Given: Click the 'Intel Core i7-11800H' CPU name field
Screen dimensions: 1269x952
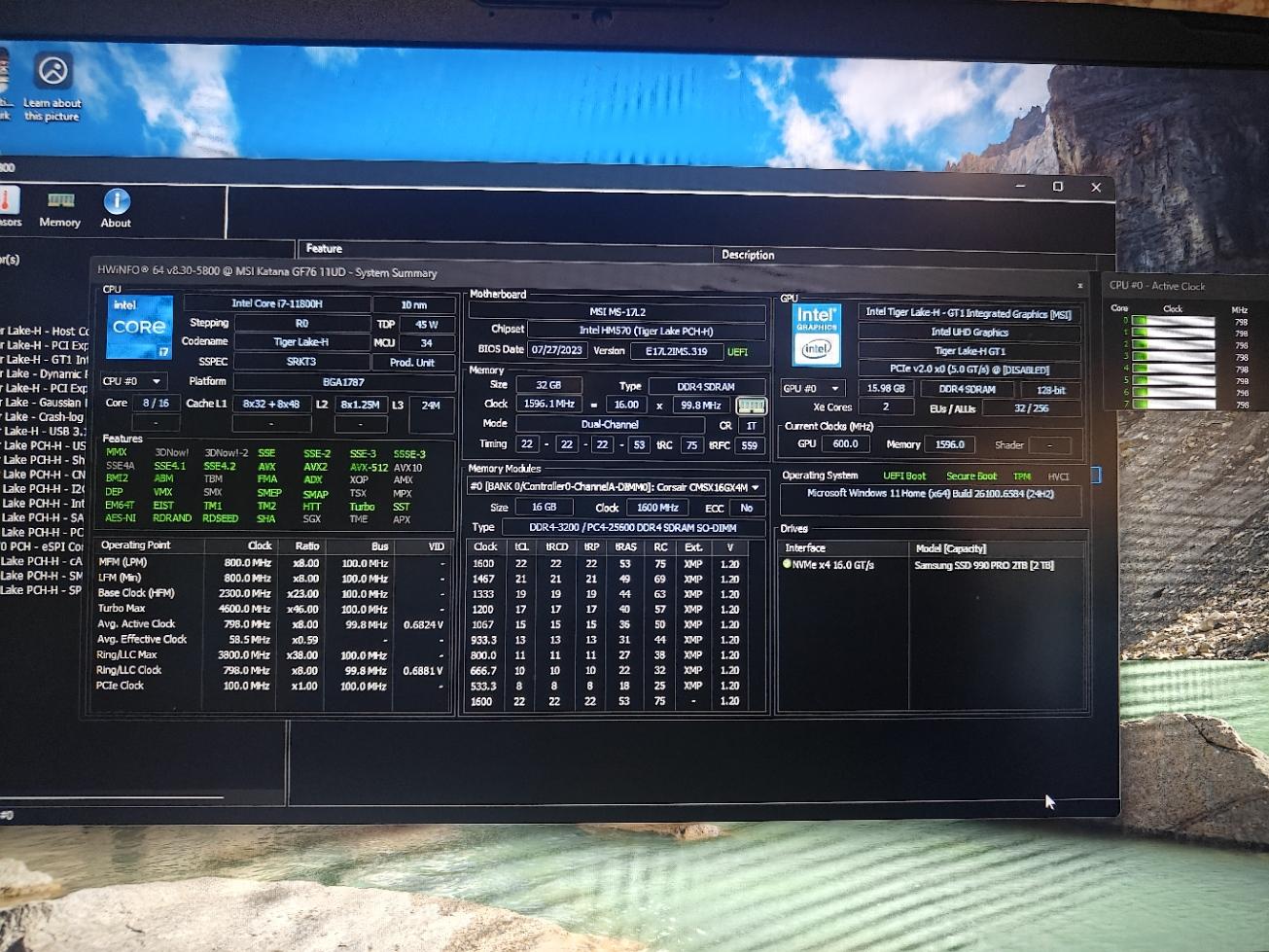Looking at the screenshot, I should pyautogui.click(x=276, y=303).
